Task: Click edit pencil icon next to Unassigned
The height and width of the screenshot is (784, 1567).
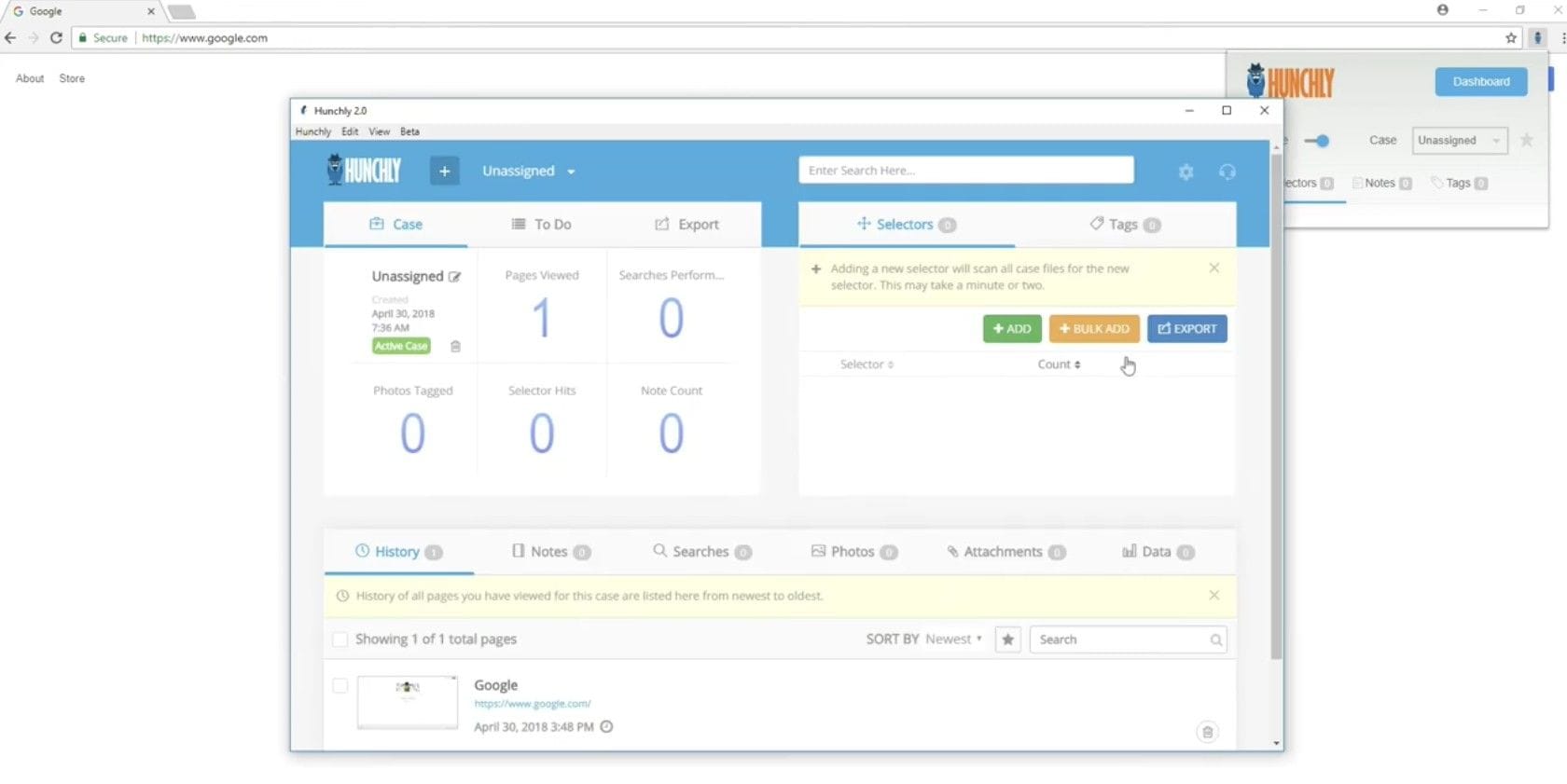Action: [x=455, y=277]
